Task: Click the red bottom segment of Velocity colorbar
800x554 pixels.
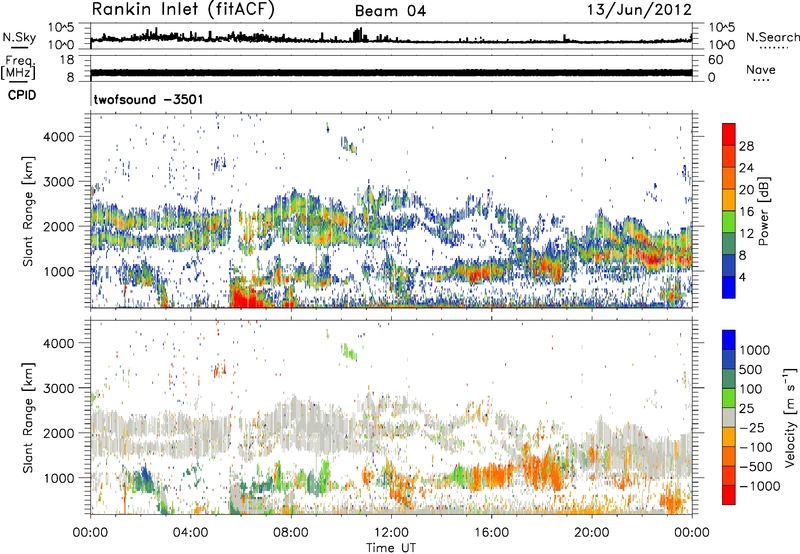Action: click(729, 495)
